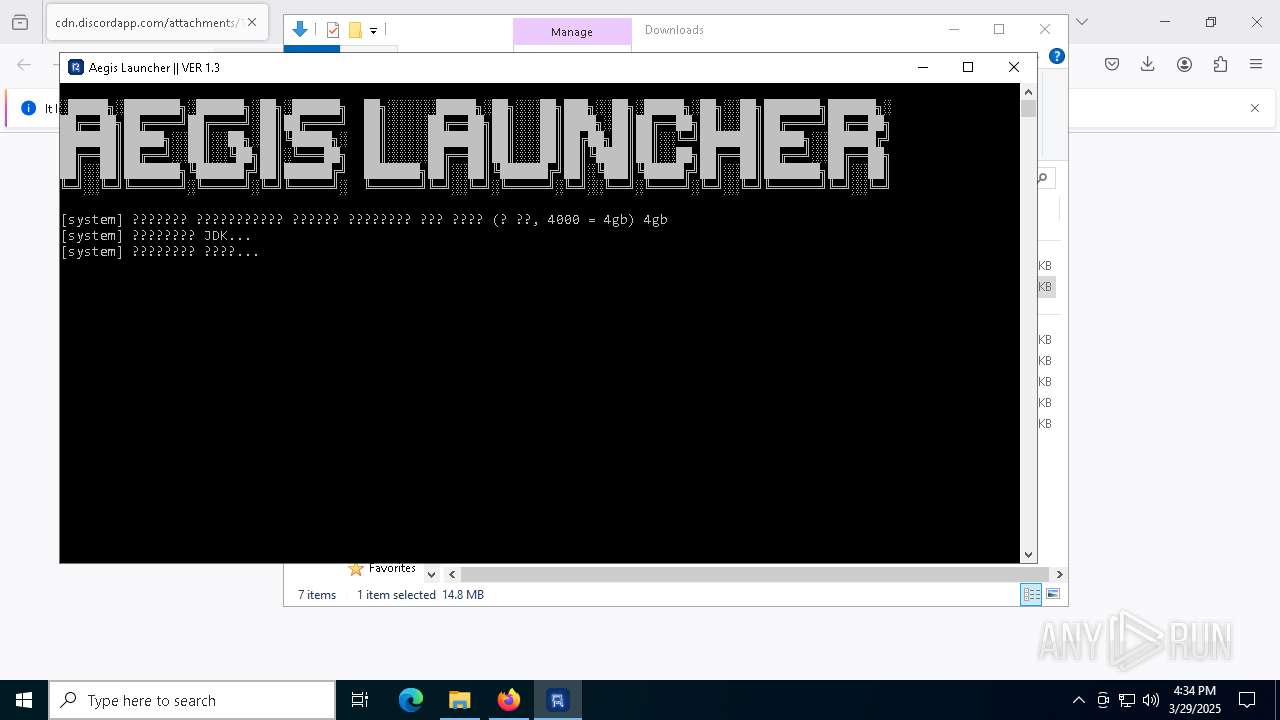Launch Microsoft Edge from the taskbar
1280x720 pixels.
coord(411,700)
